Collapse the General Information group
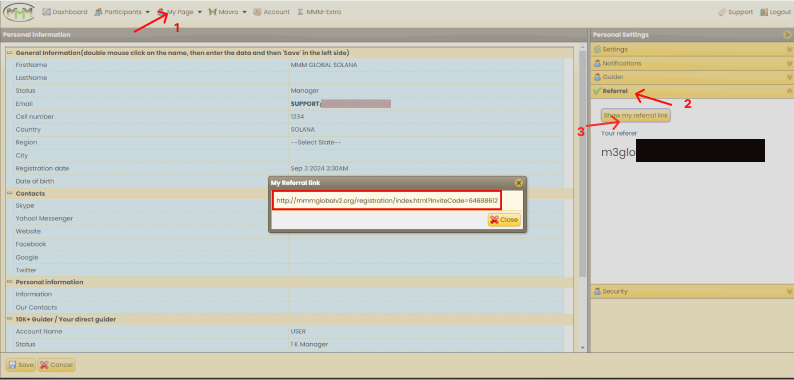The image size is (794, 380). [x=9, y=53]
